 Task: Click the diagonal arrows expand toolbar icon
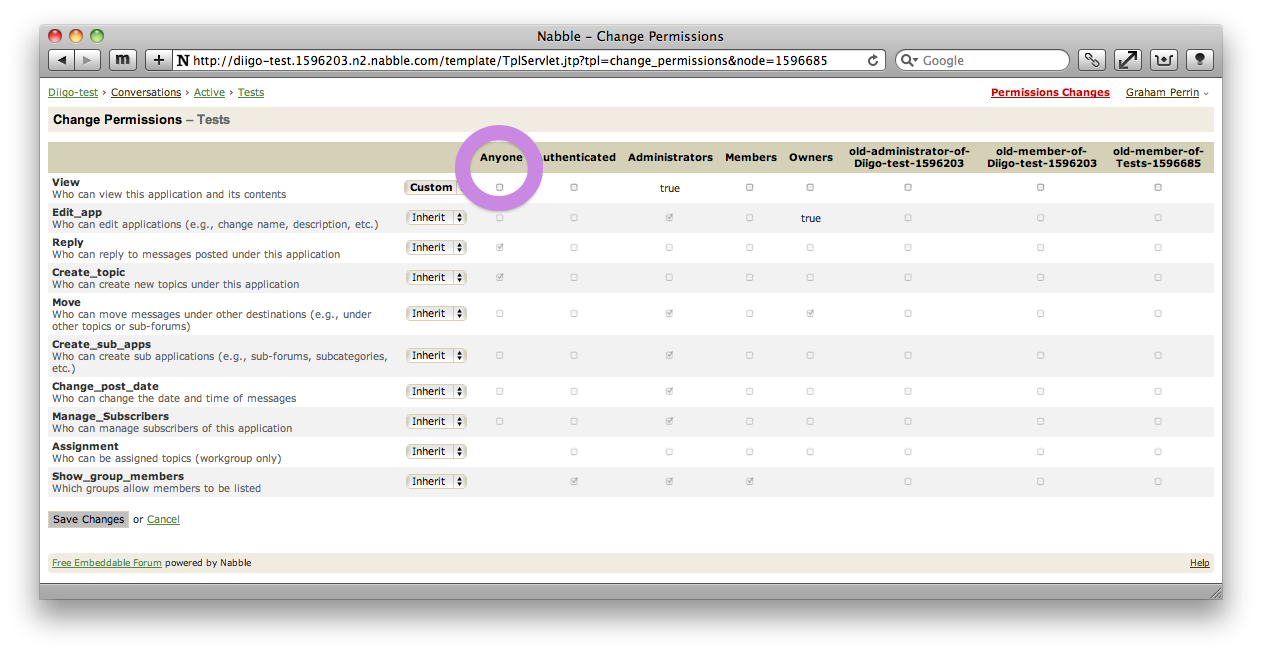coord(1128,60)
